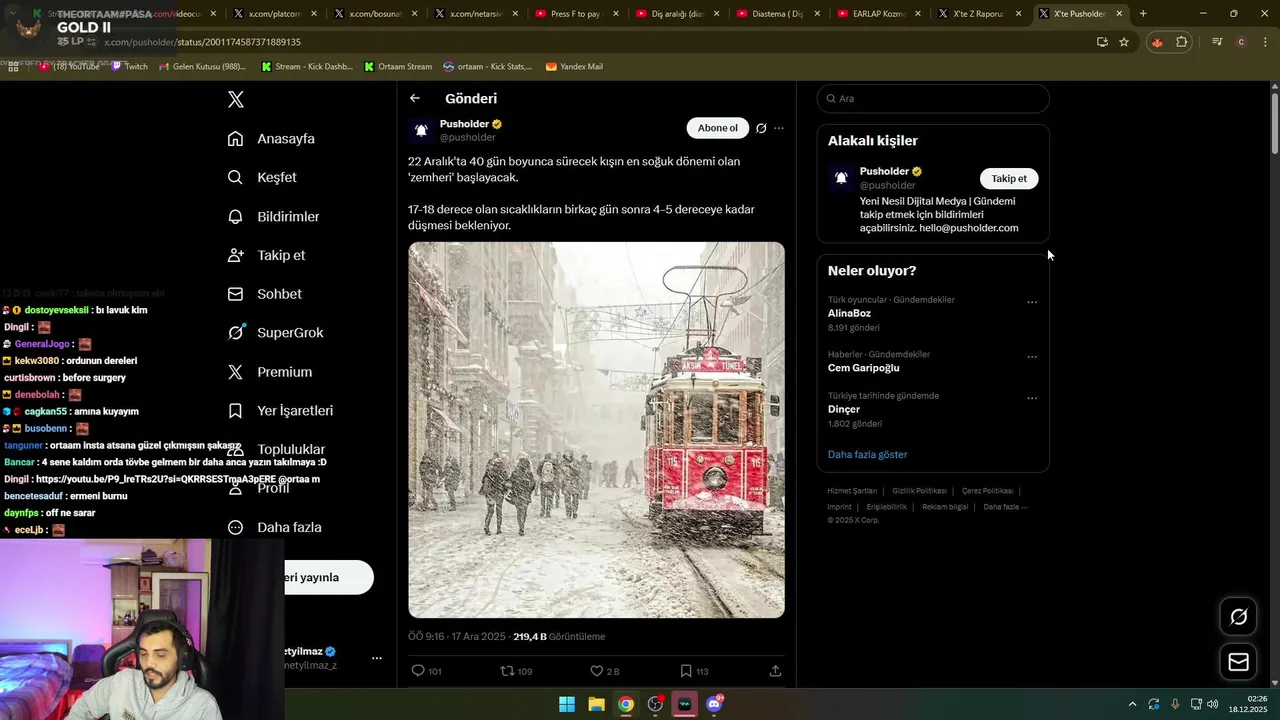Open File Explorer from the taskbar
The height and width of the screenshot is (720, 1280).
pos(596,704)
